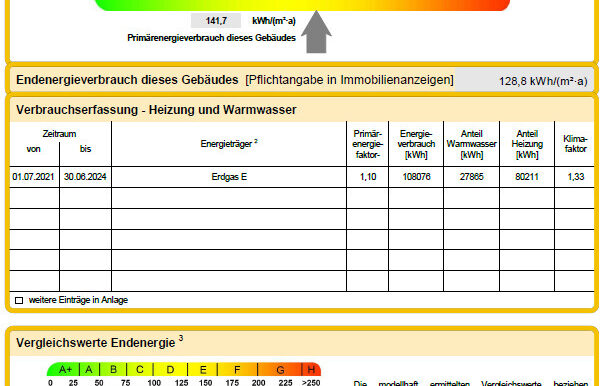Click the footnote 3 superscript after Endenergie
The height and width of the screenshot is (386, 606).
coord(181,338)
